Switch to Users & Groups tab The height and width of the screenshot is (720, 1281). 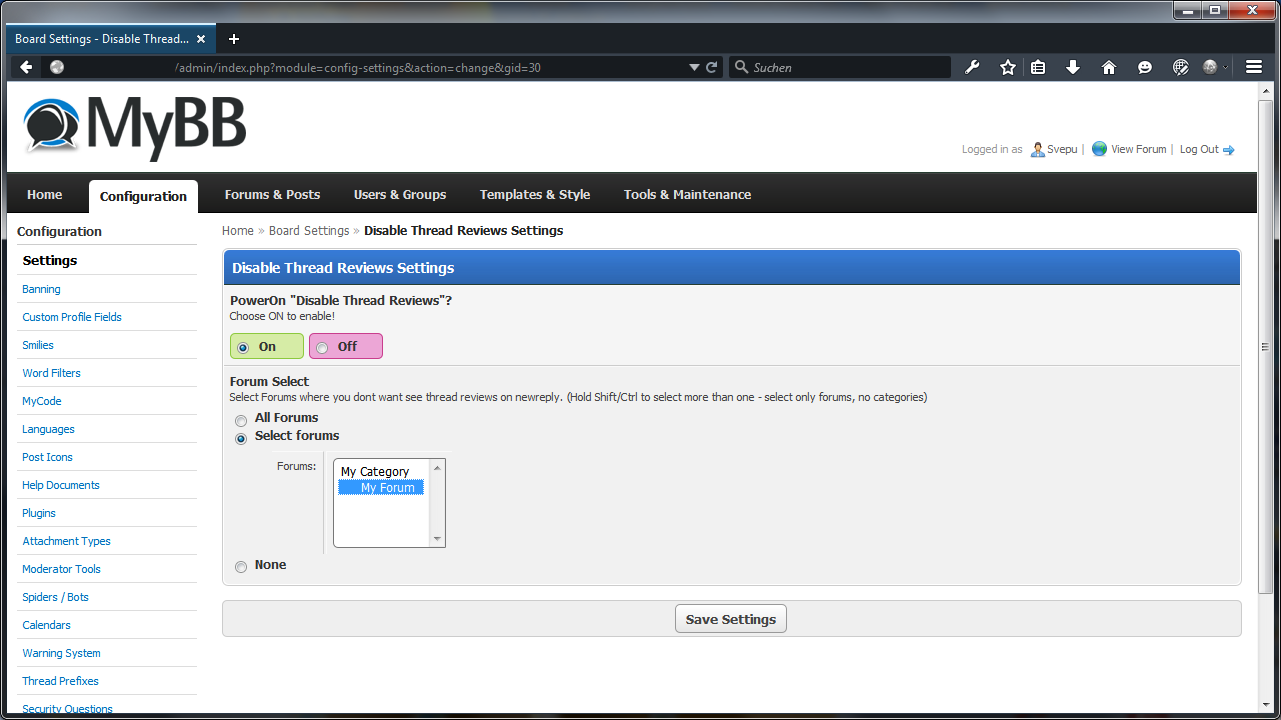(400, 194)
